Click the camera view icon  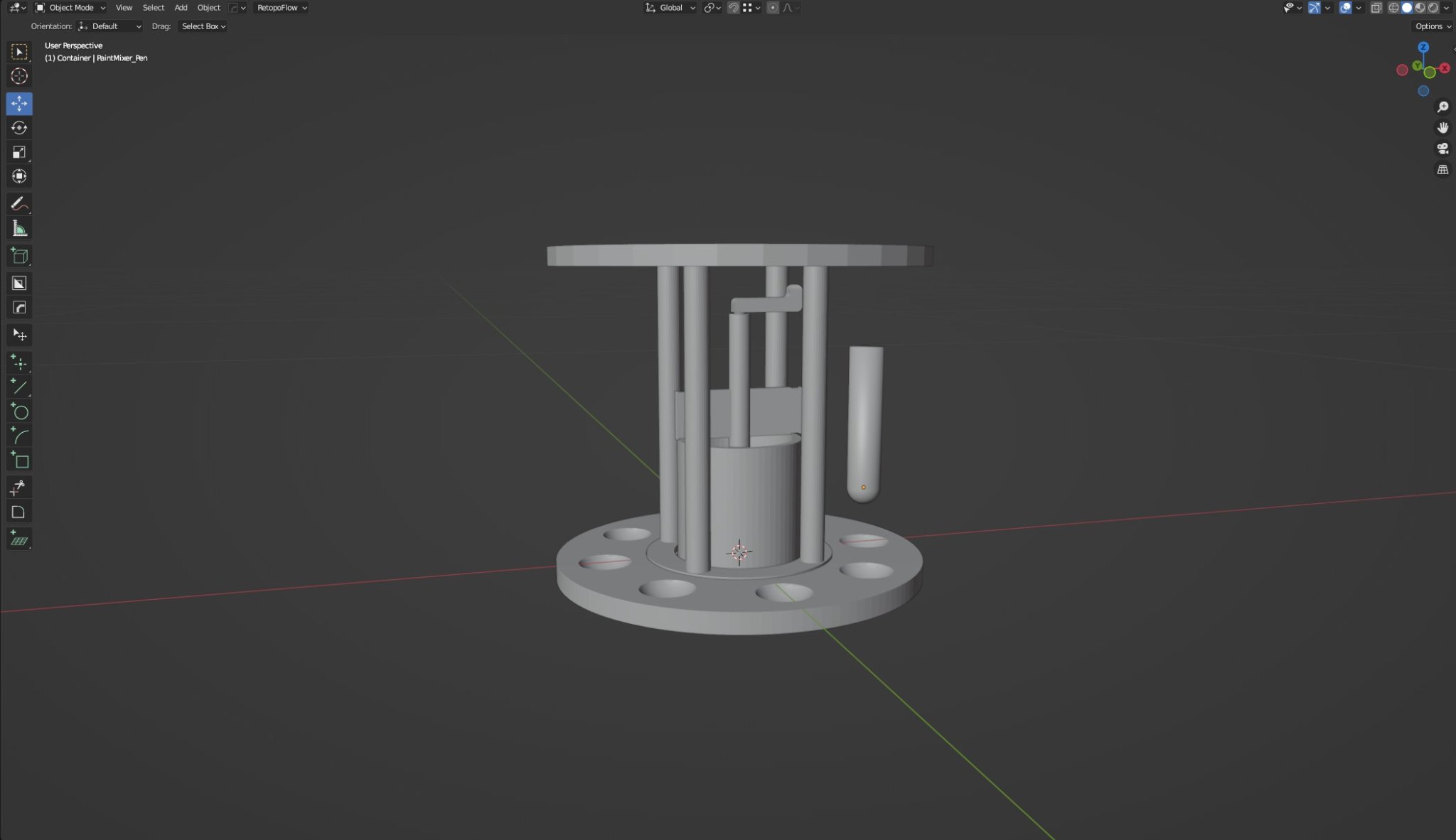click(x=1442, y=149)
